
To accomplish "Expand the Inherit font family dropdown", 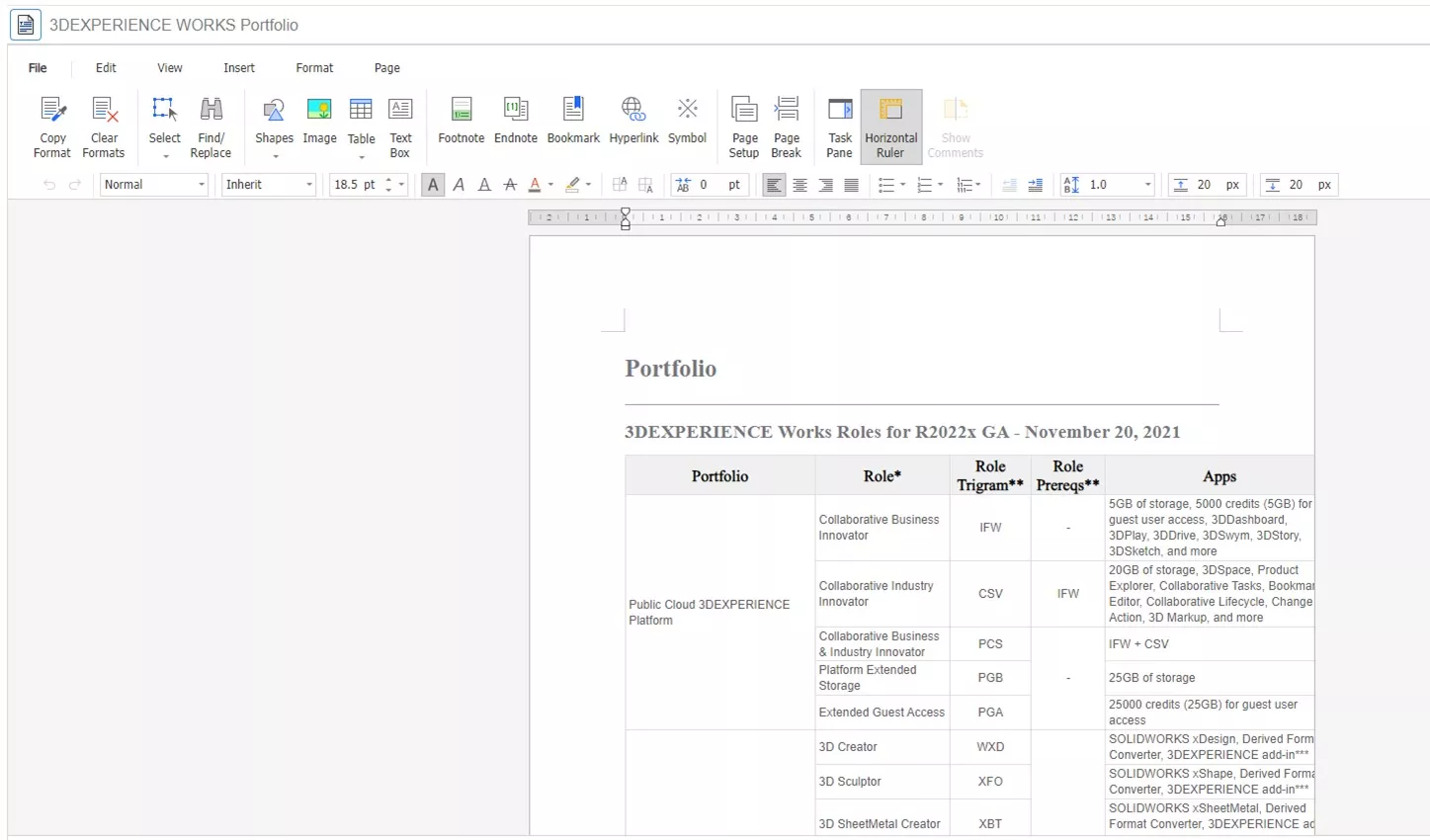I will 269,185.
